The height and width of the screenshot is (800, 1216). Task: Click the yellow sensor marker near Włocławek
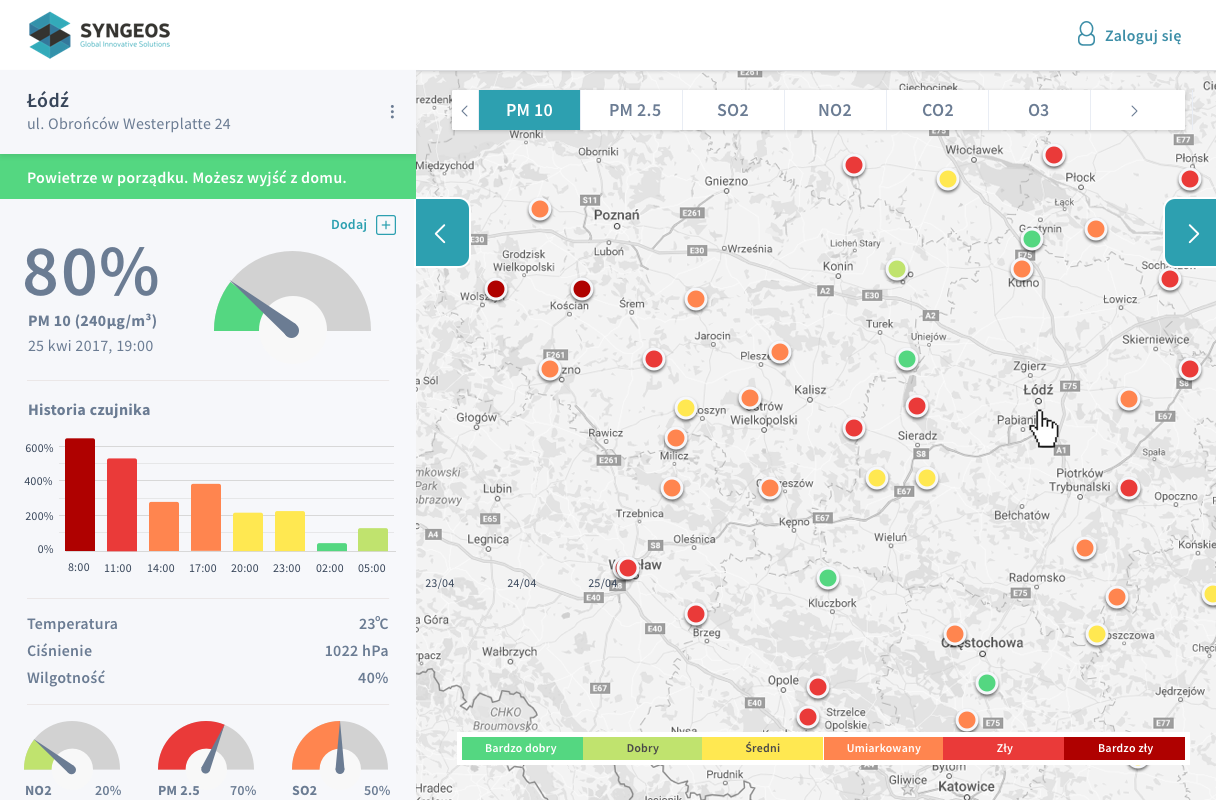pyautogui.click(x=947, y=180)
